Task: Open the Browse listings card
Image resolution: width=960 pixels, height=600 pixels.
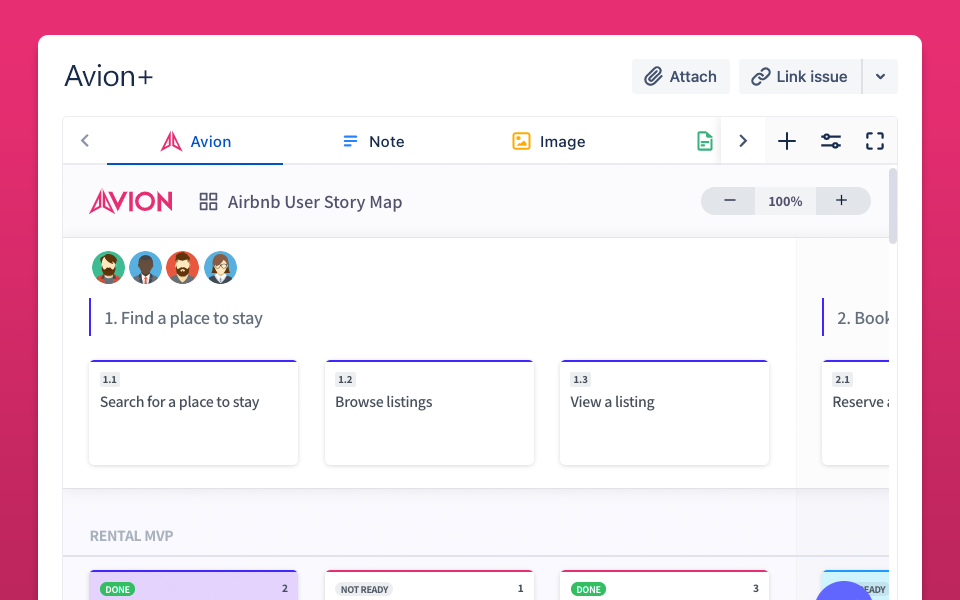Action: (429, 413)
